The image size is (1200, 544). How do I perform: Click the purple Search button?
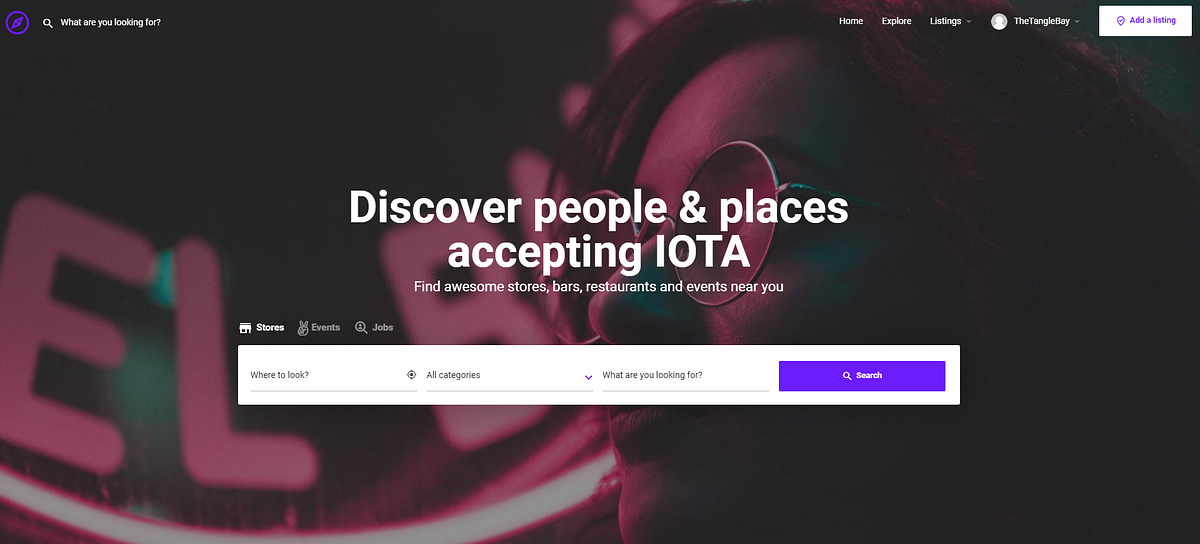click(x=862, y=376)
